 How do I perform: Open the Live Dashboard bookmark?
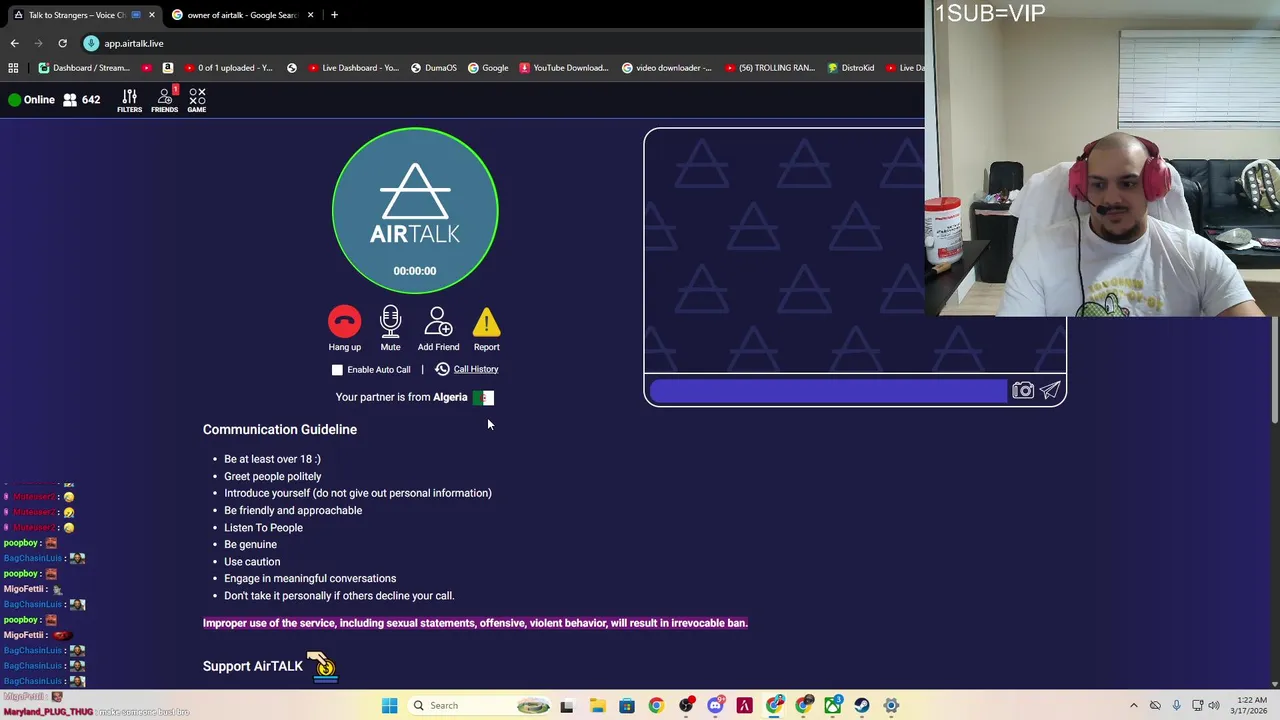point(354,68)
